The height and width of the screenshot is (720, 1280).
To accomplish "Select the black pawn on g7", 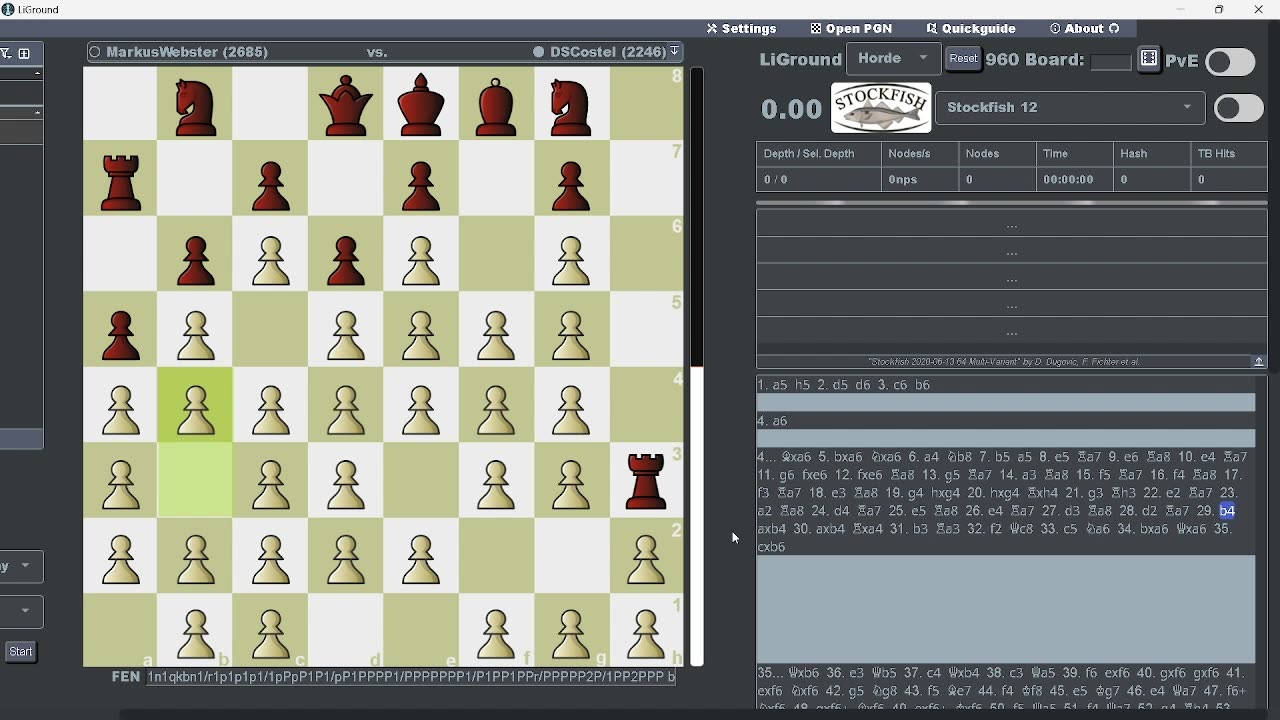I will coord(572,184).
